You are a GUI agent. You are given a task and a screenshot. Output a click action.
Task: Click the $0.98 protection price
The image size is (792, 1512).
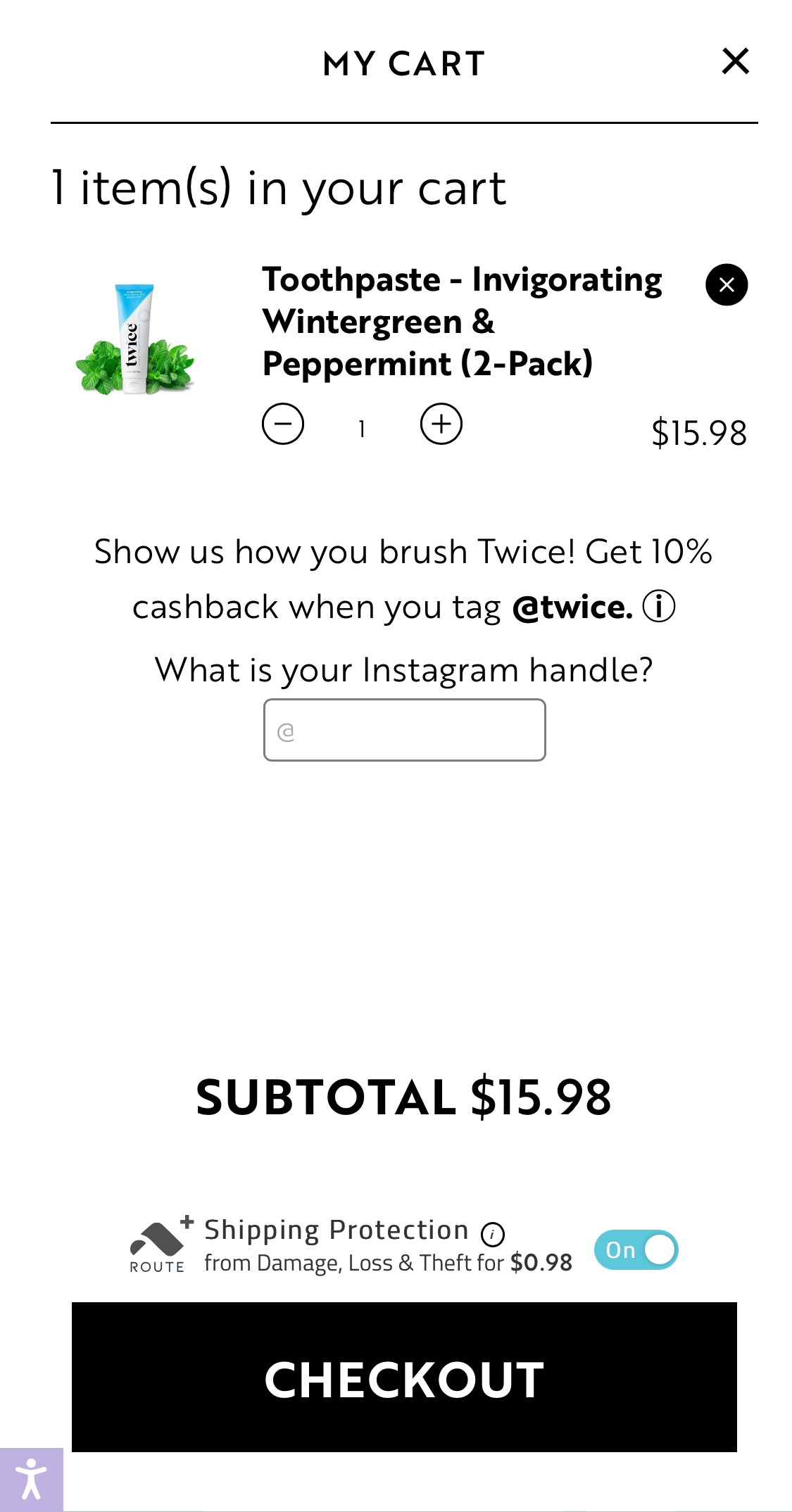[x=541, y=1263]
